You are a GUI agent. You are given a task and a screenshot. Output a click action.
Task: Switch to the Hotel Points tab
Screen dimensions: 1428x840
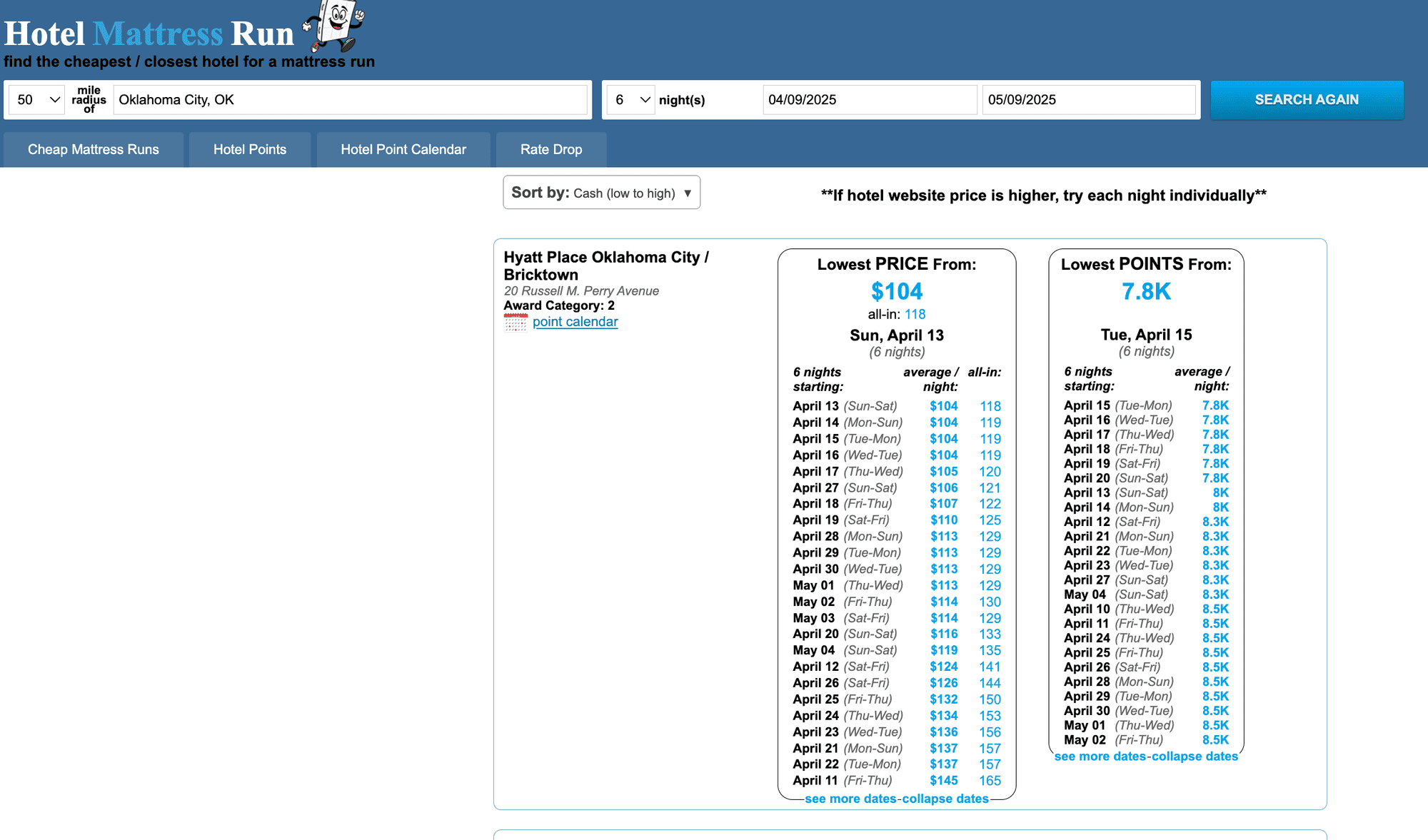tap(250, 150)
